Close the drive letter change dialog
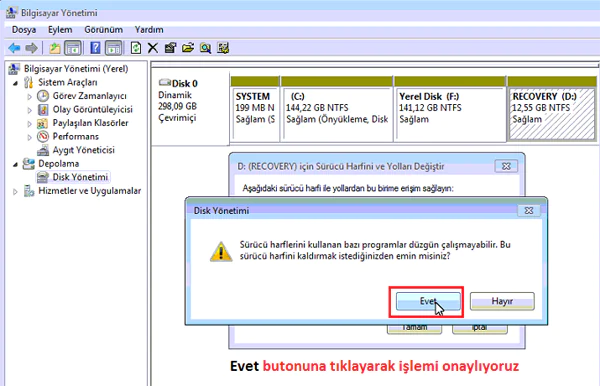This screenshot has width=600, height=386. [506, 166]
